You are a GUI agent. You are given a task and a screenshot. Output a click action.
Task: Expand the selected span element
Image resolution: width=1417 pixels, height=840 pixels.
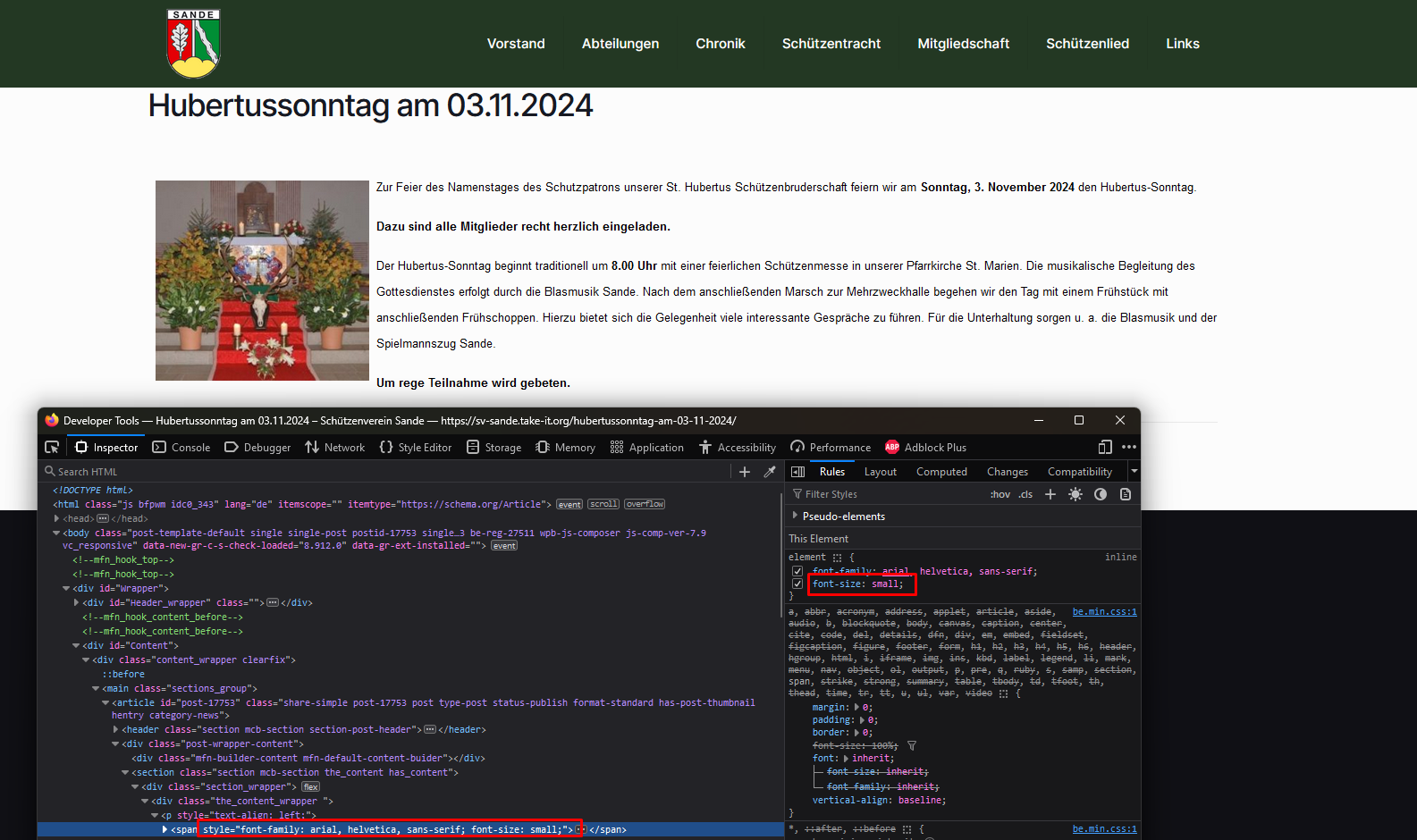coord(164,829)
